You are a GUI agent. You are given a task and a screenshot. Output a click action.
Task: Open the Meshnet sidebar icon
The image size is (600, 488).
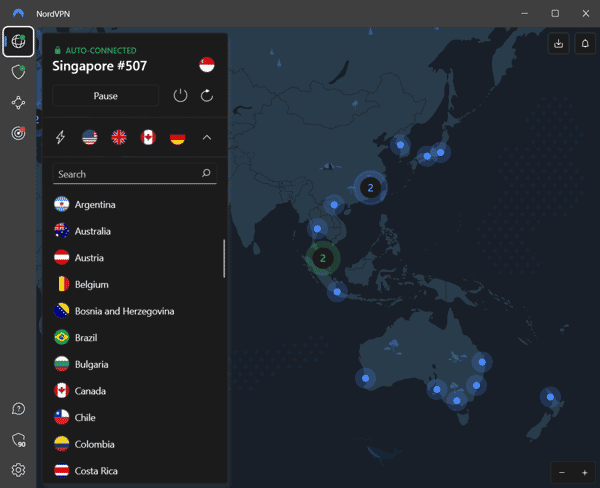[18, 103]
